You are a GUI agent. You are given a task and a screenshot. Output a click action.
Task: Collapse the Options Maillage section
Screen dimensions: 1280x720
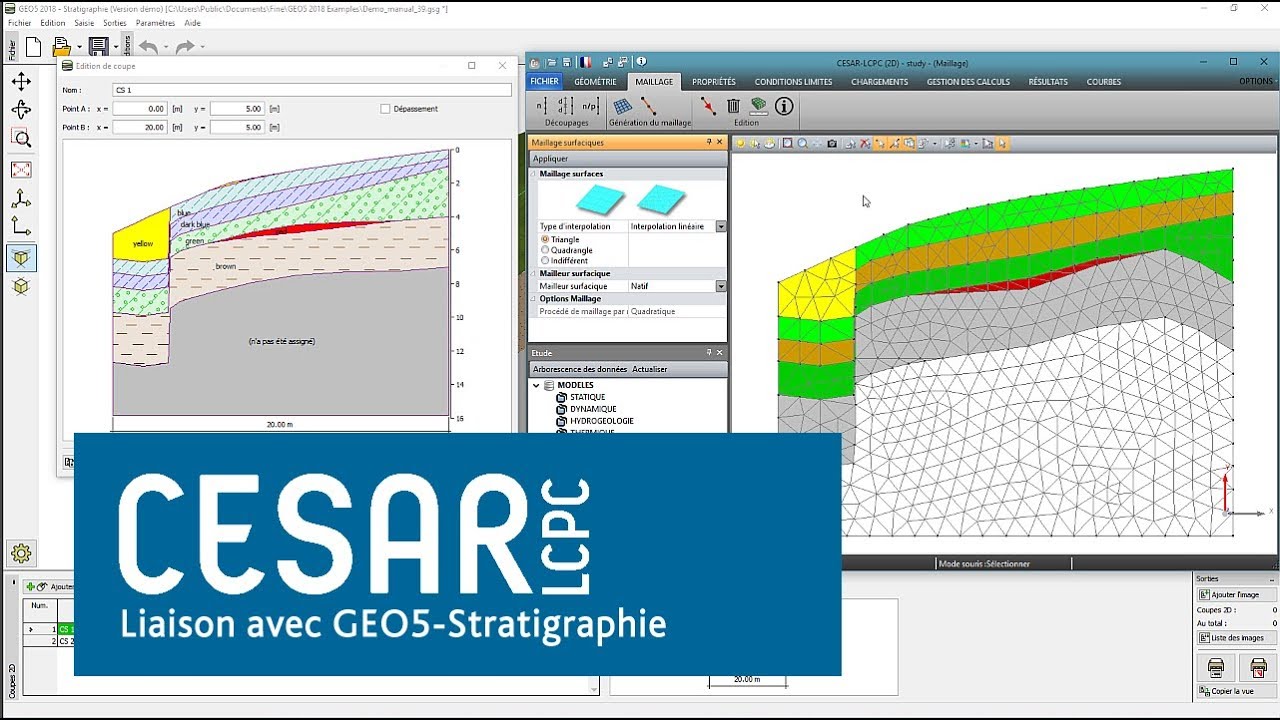coord(534,298)
